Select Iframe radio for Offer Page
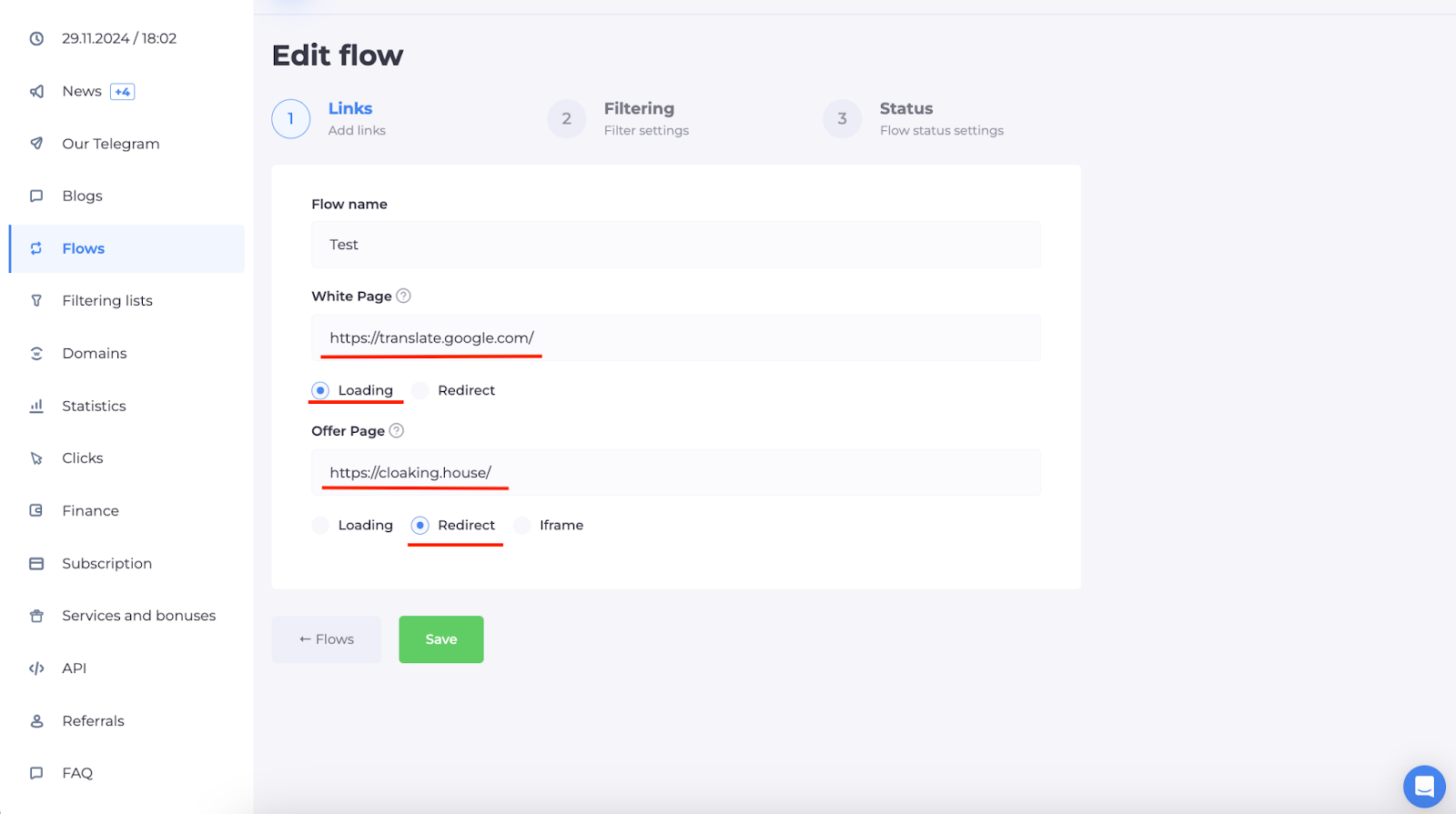1456x814 pixels. (x=521, y=525)
